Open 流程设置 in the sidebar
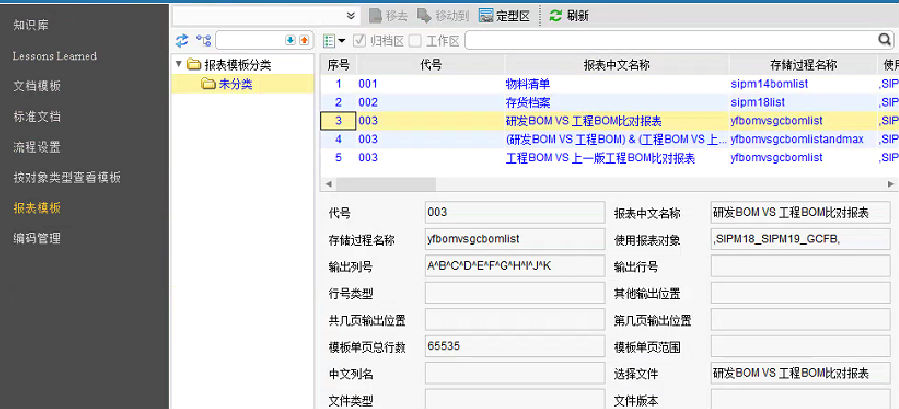Image resolution: width=899 pixels, height=409 pixels. (37, 147)
